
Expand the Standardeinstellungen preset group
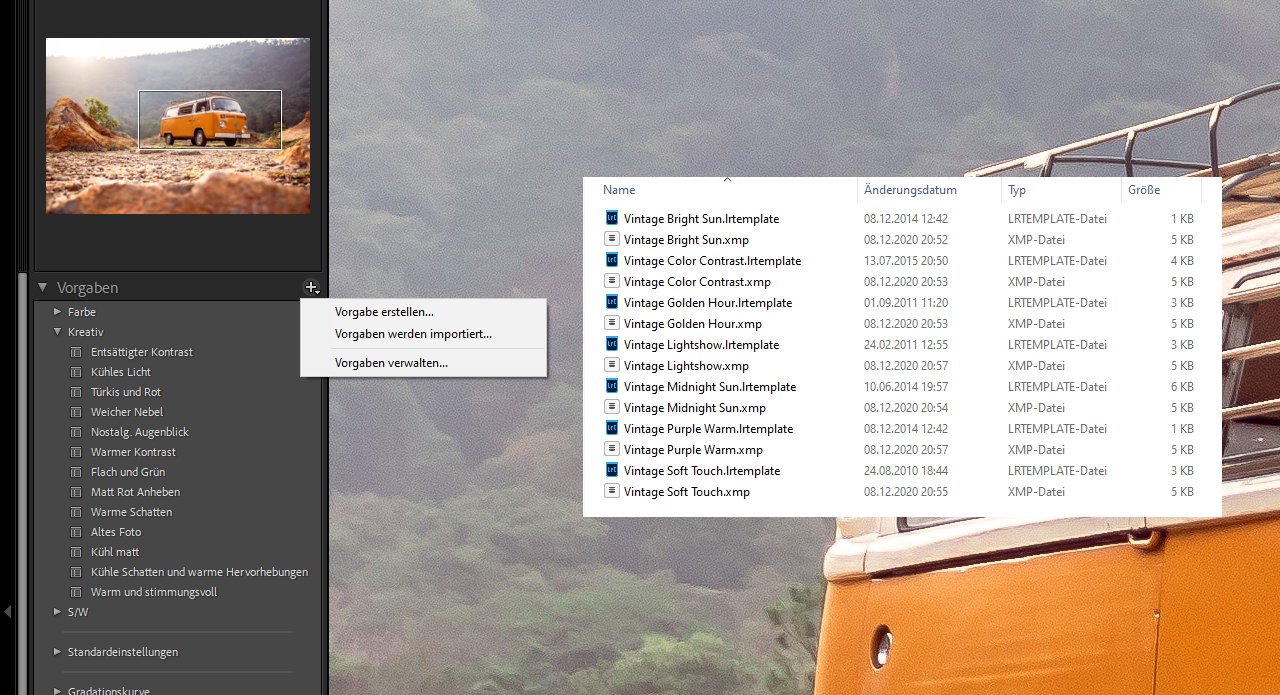pos(57,652)
